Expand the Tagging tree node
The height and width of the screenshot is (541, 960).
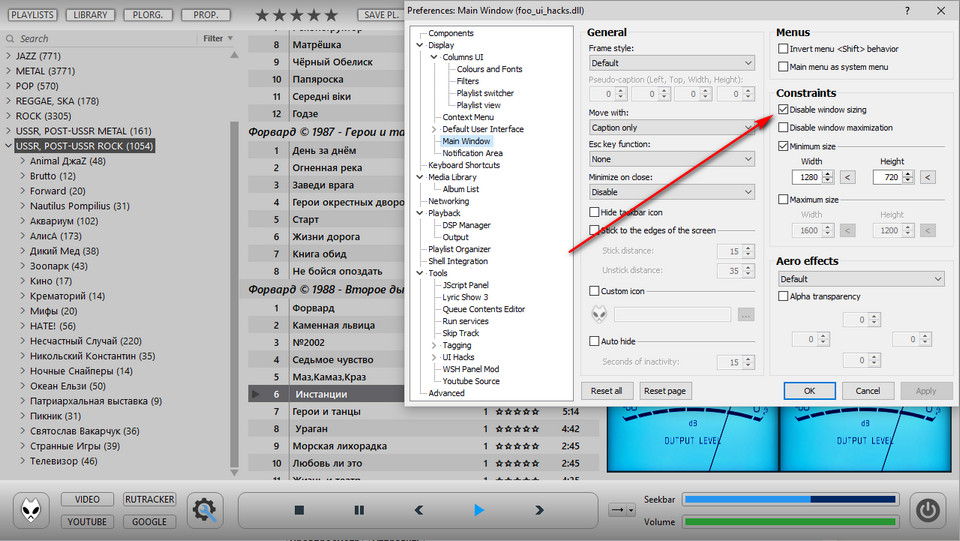coord(433,345)
